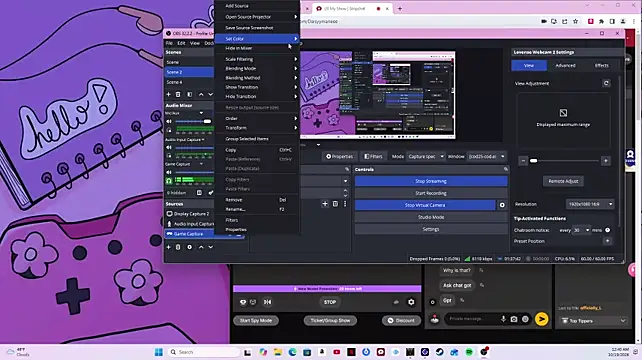Click the Windows Start button

coord(159,352)
